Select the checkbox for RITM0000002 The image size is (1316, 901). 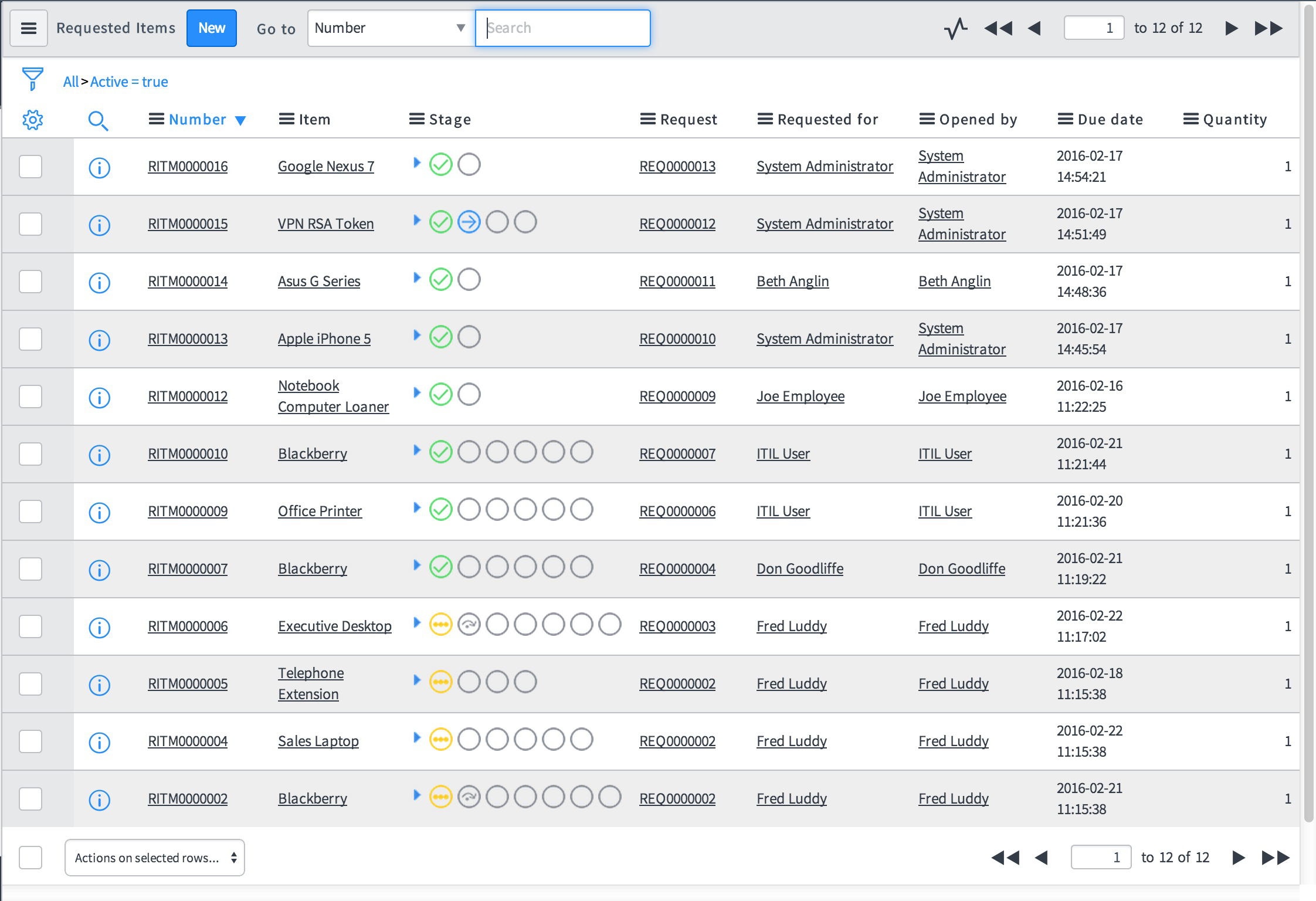pyautogui.click(x=30, y=799)
